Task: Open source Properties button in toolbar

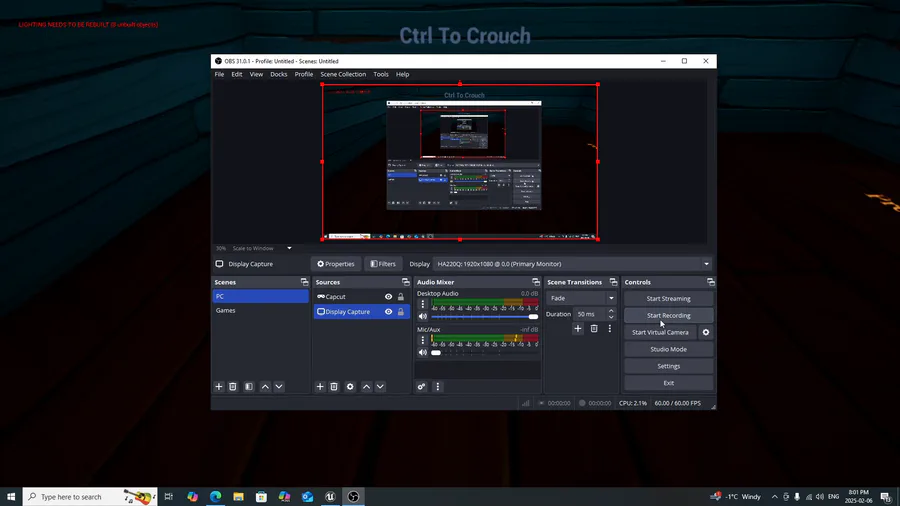Action: pos(336,264)
